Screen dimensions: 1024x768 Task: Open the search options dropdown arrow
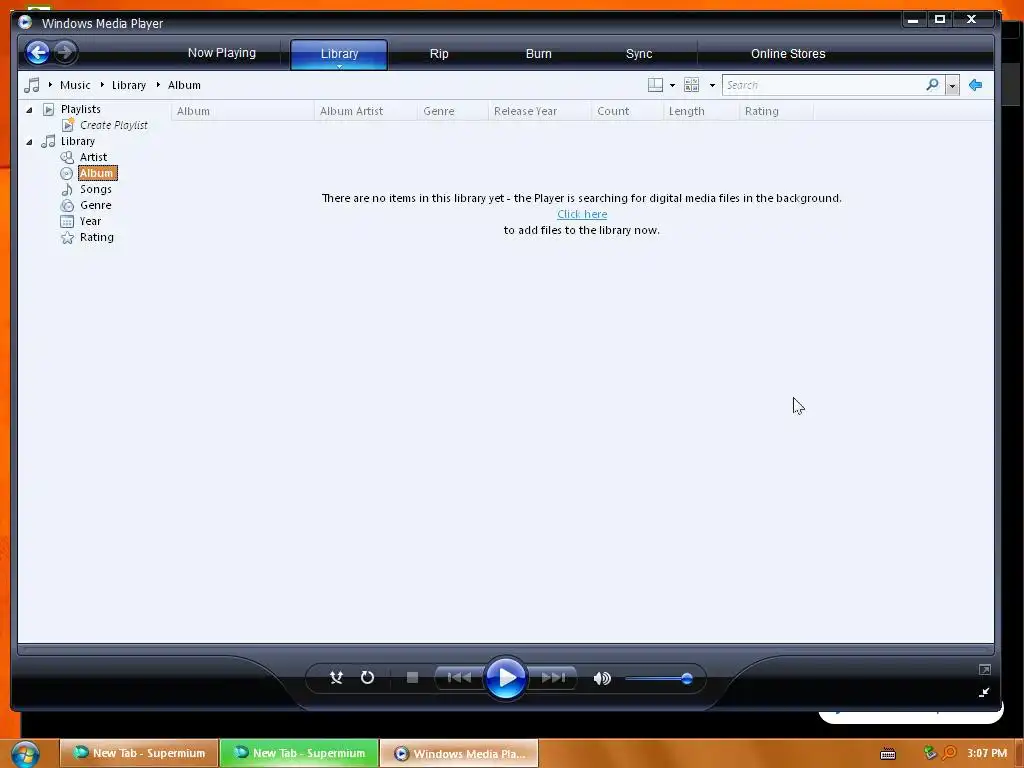point(952,86)
